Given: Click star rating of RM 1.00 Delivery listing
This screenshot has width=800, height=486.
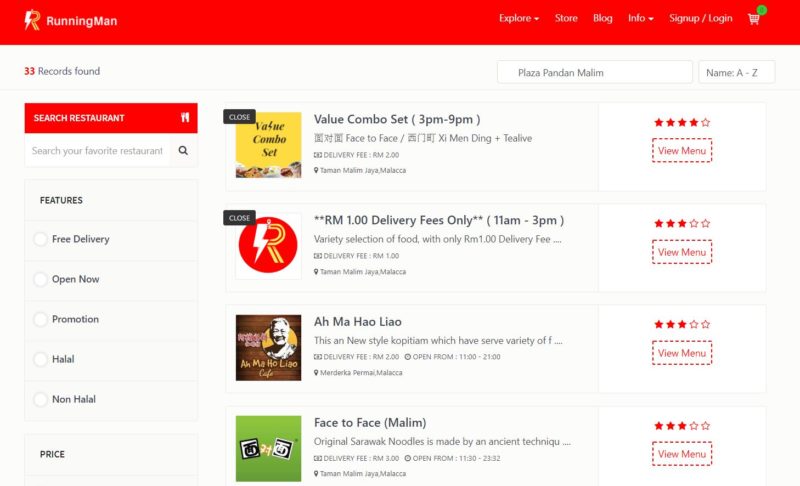Looking at the screenshot, I should (682, 223).
